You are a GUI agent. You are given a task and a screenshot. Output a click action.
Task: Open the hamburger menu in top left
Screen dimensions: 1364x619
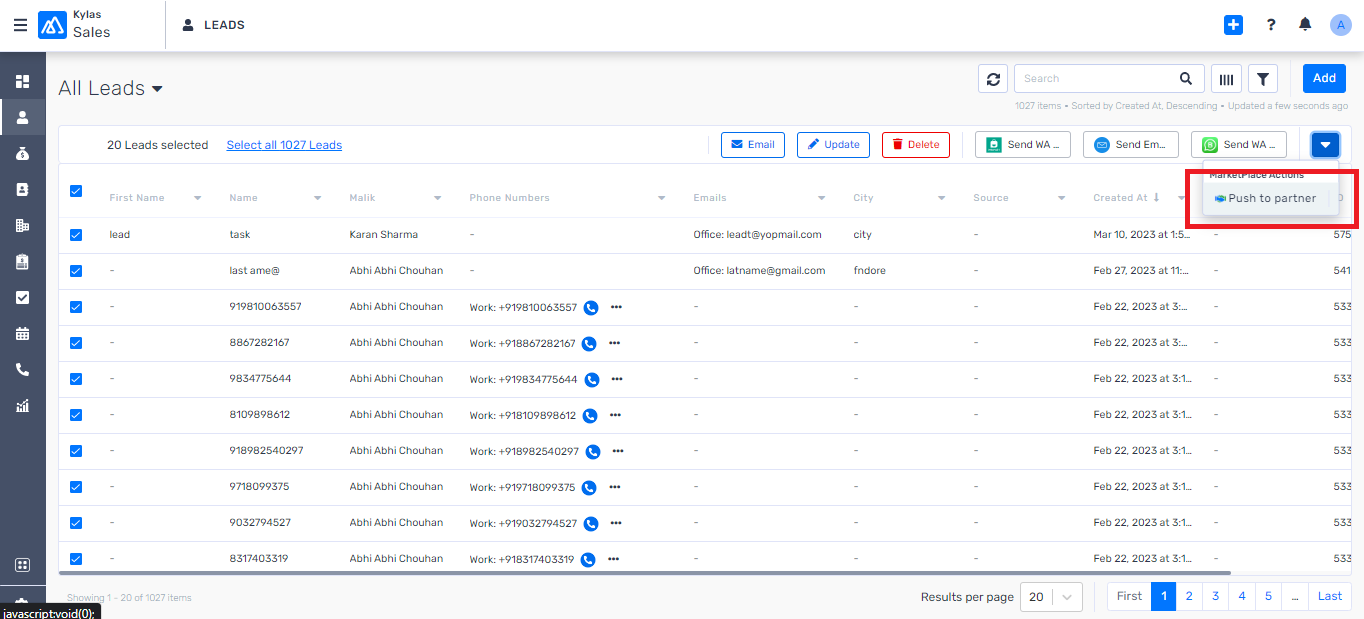coord(20,25)
